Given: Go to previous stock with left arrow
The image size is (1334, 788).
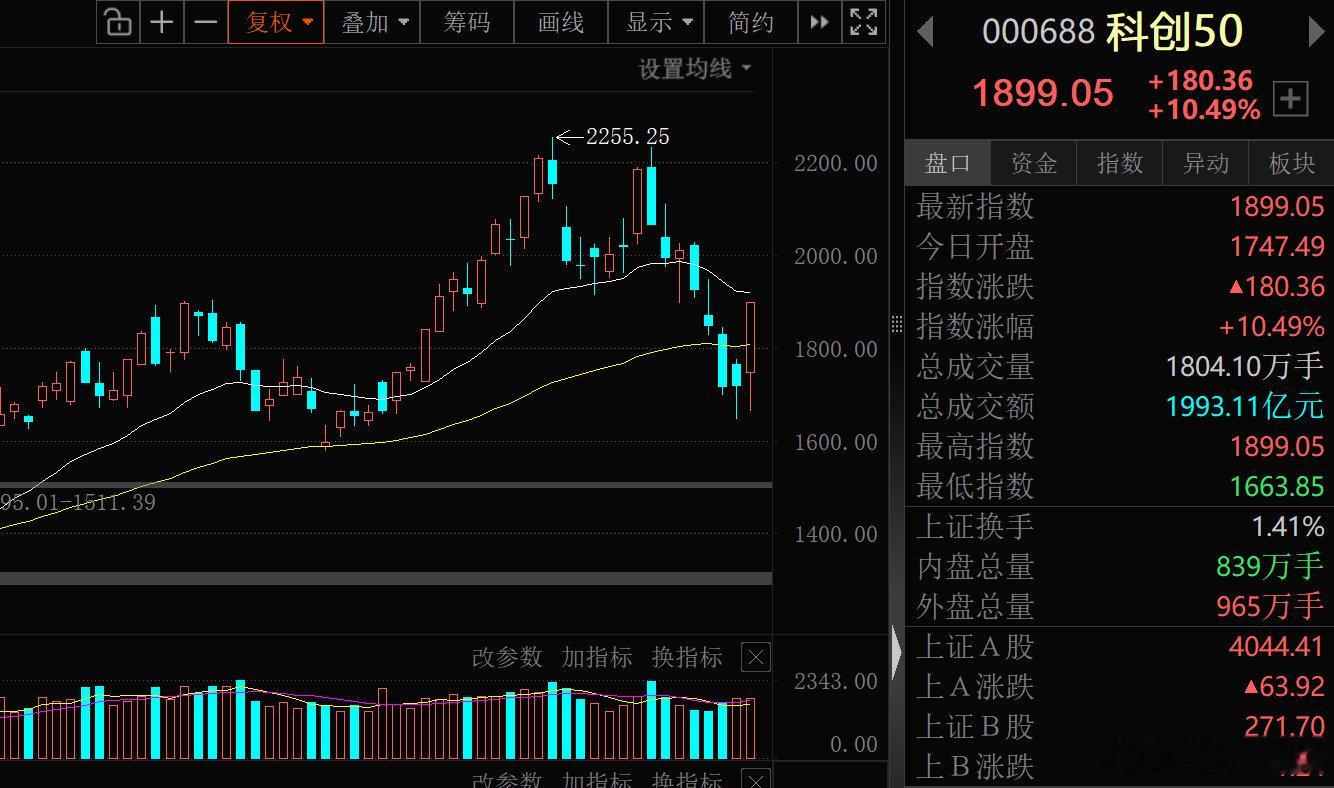Looking at the screenshot, I should pos(925,33).
